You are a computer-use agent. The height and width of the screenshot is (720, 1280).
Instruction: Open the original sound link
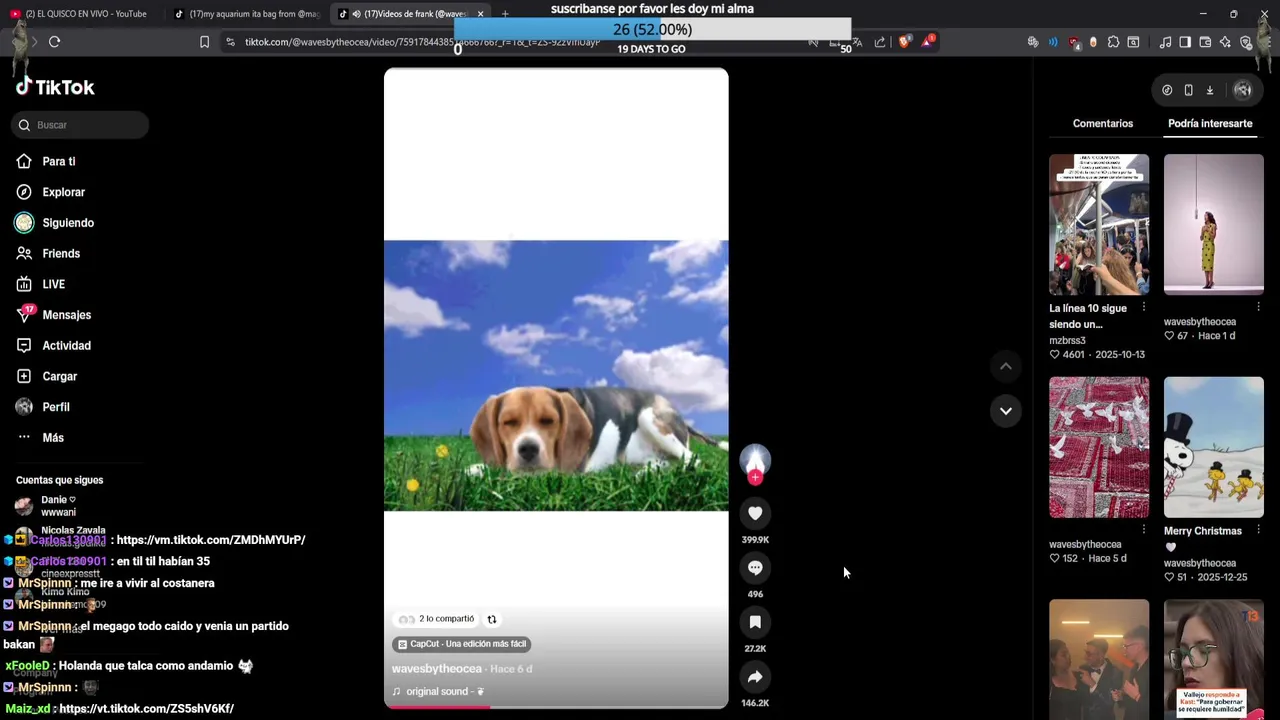click(438, 691)
